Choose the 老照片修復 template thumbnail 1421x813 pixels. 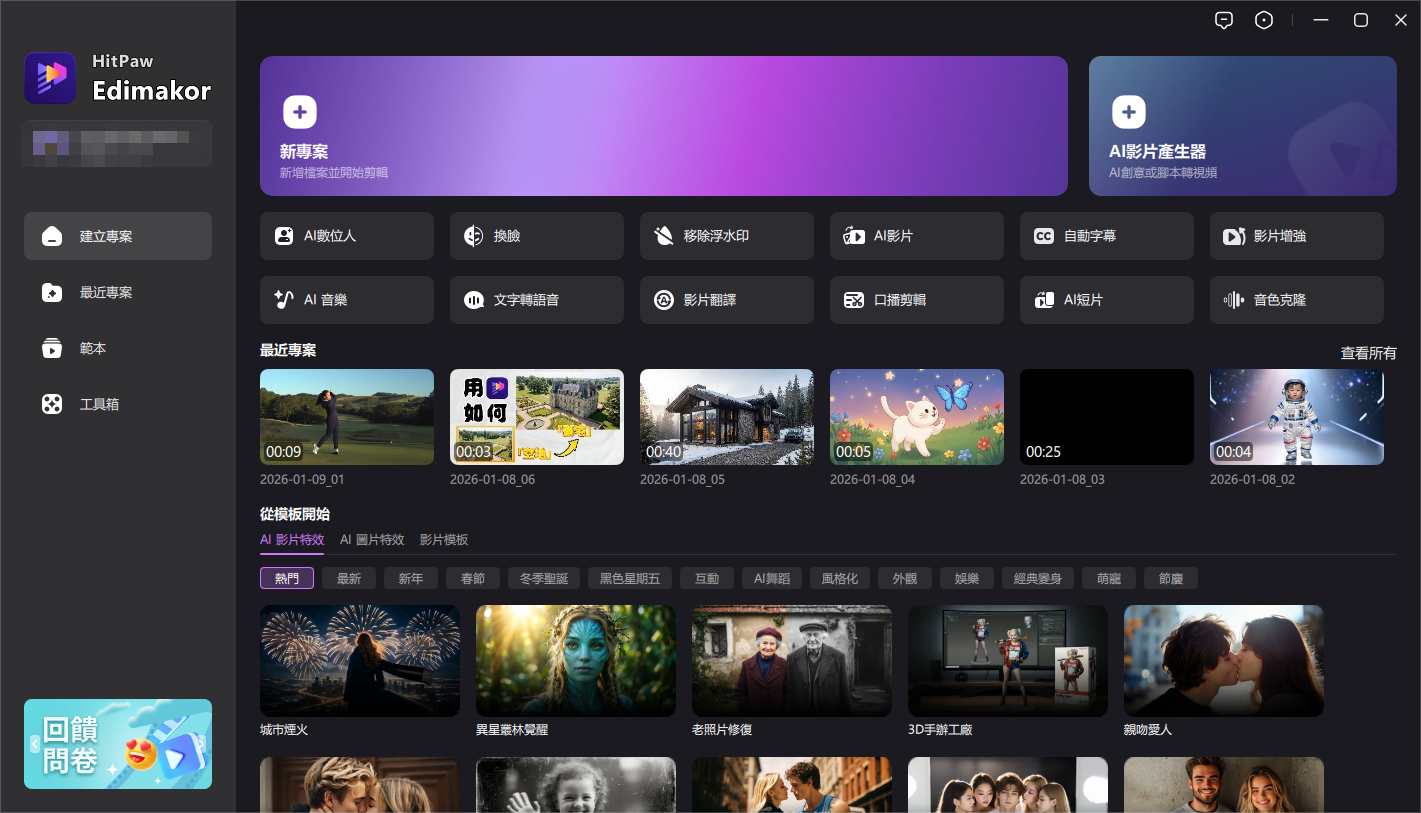pyautogui.click(x=791, y=660)
